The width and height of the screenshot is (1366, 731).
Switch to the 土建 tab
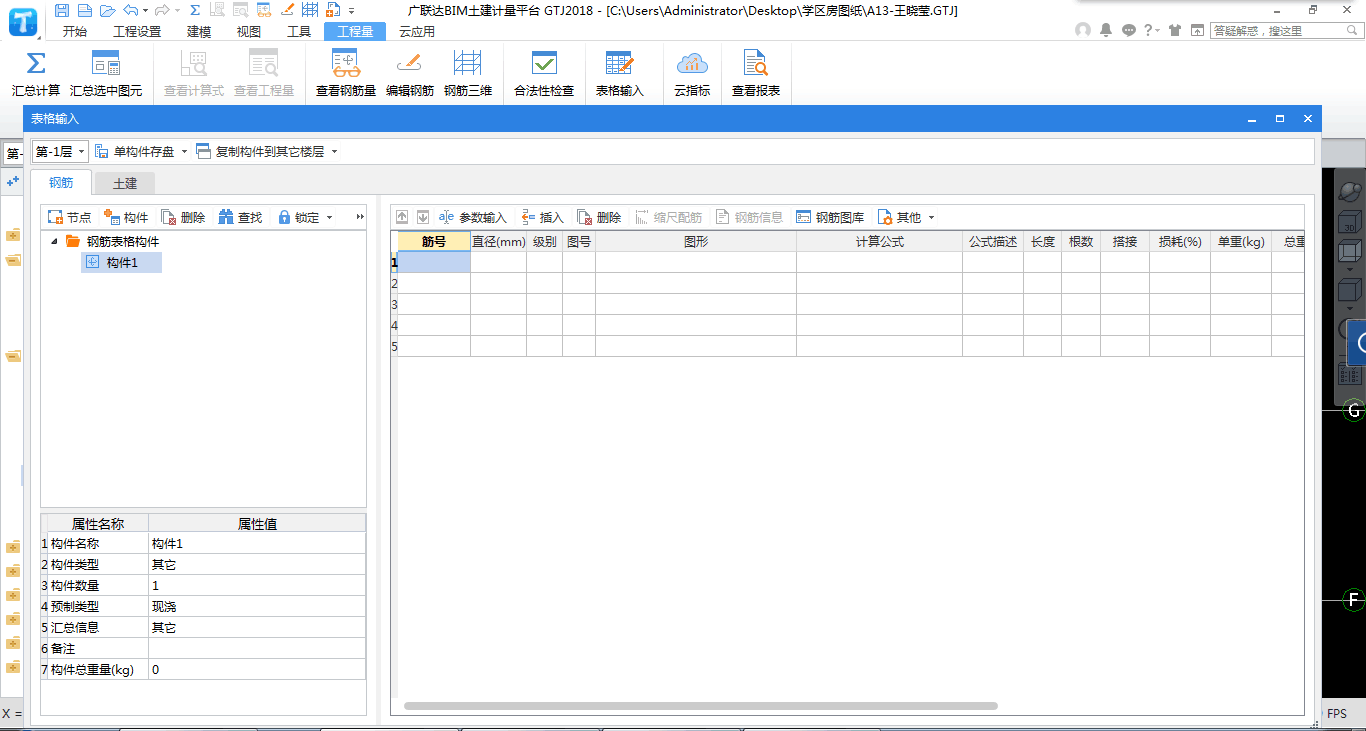125,183
